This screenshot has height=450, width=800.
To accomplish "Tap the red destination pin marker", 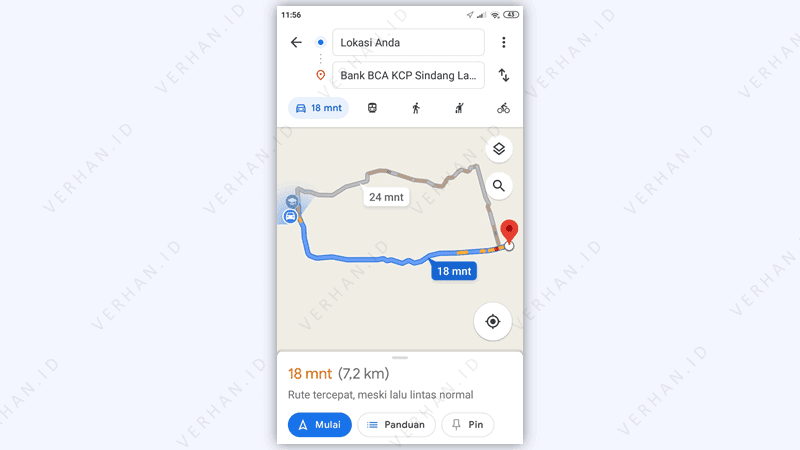I will tap(509, 231).
